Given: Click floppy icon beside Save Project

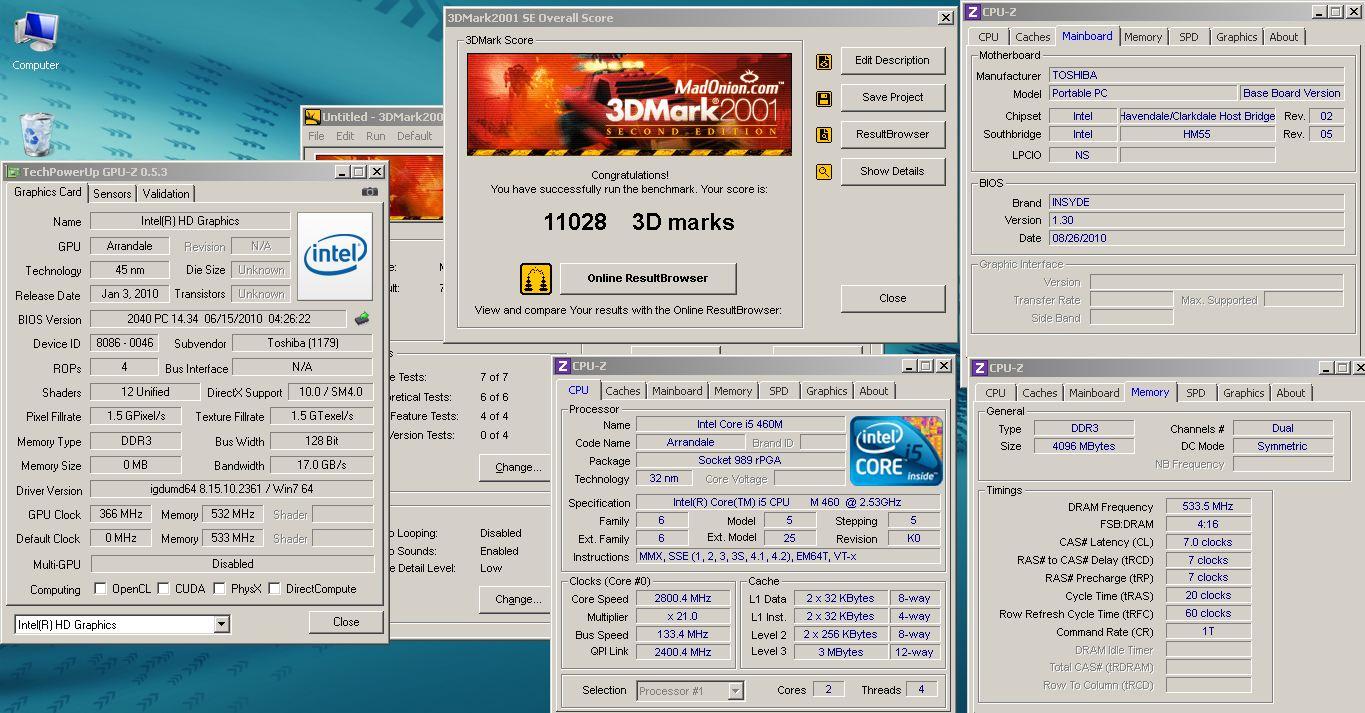Looking at the screenshot, I should pyautogui.click(x=824, y=98).
